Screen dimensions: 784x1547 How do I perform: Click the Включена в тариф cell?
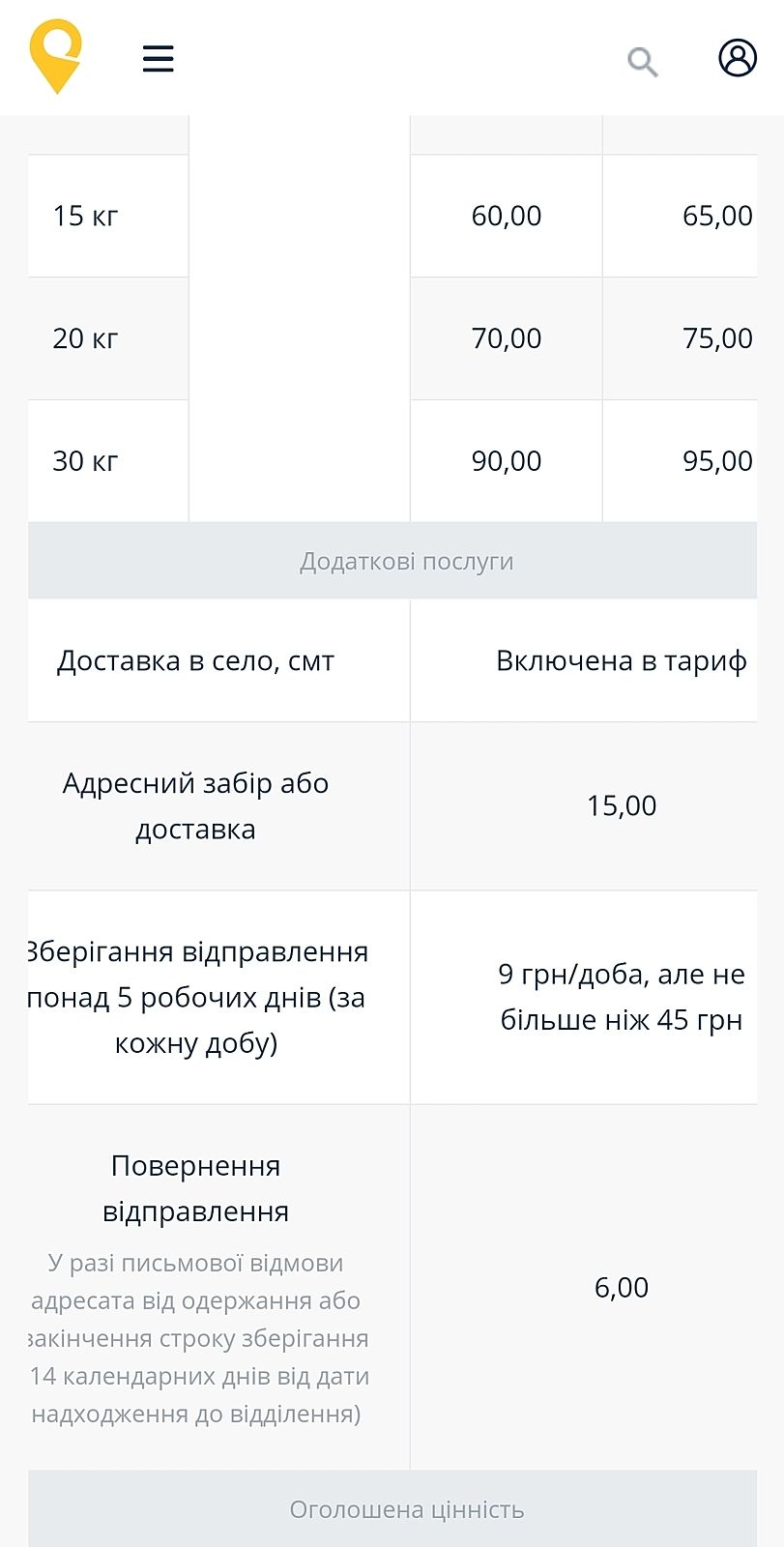(621, 661)
